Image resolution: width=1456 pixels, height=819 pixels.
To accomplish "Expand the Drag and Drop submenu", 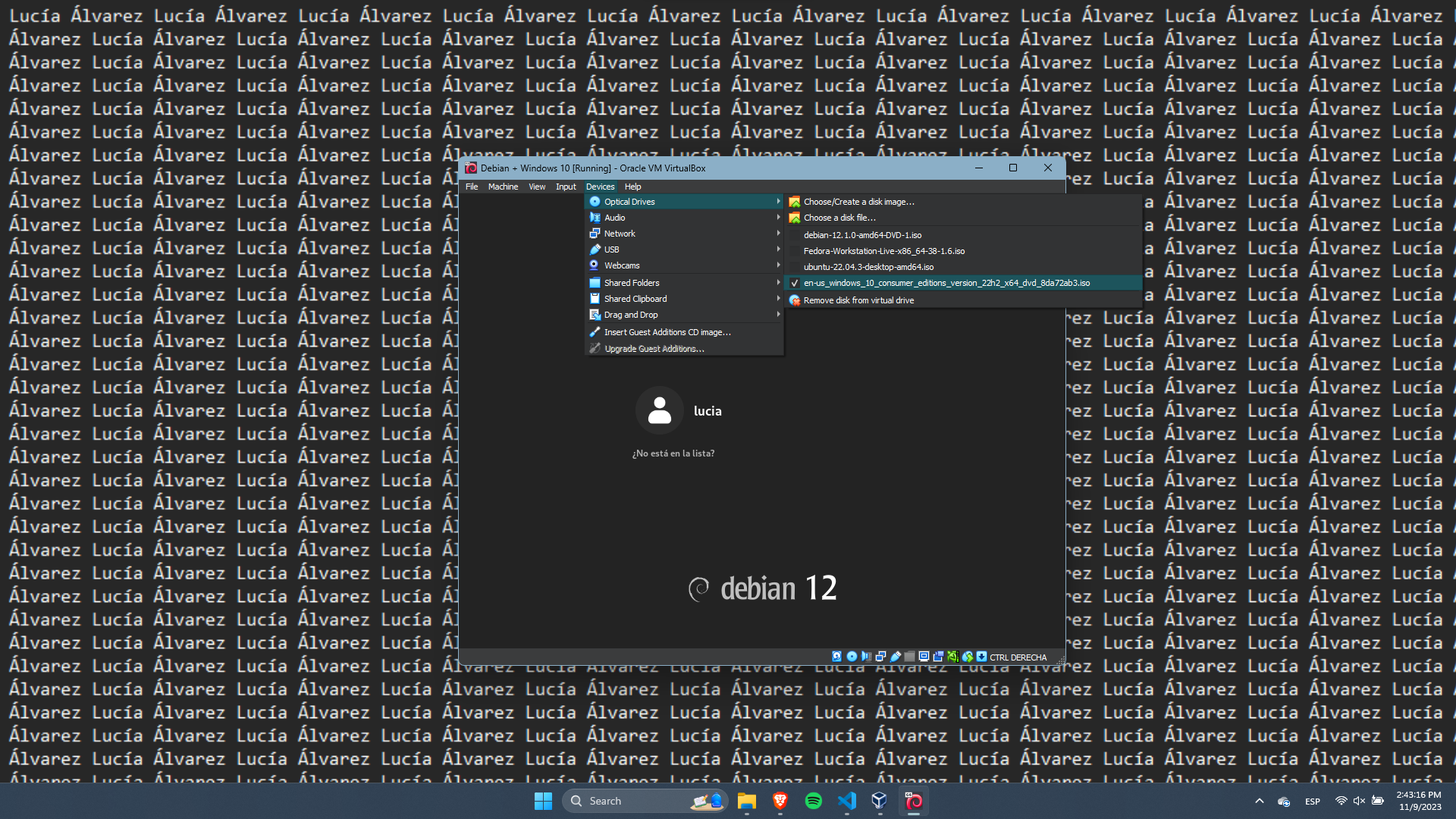I will coord(631,315).
